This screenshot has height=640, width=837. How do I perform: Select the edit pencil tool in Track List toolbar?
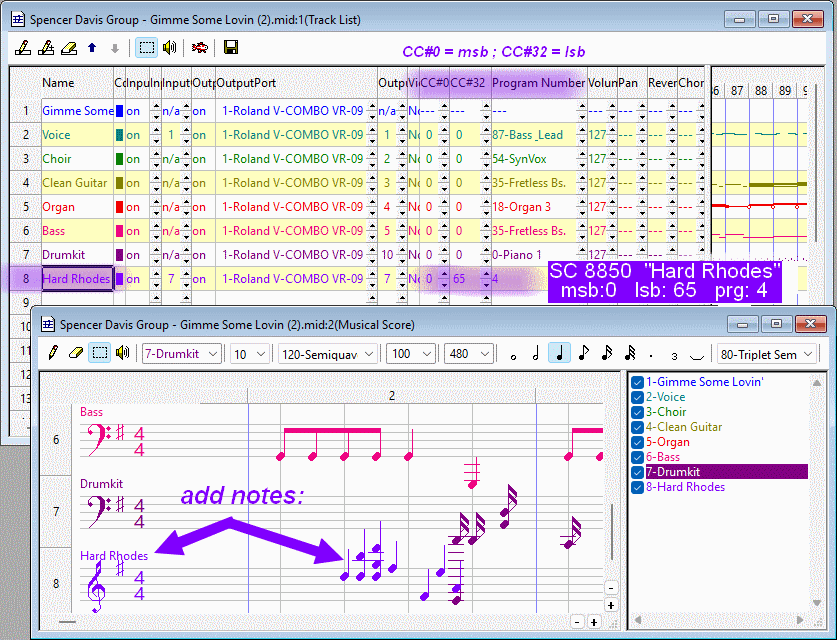[23, 48]
